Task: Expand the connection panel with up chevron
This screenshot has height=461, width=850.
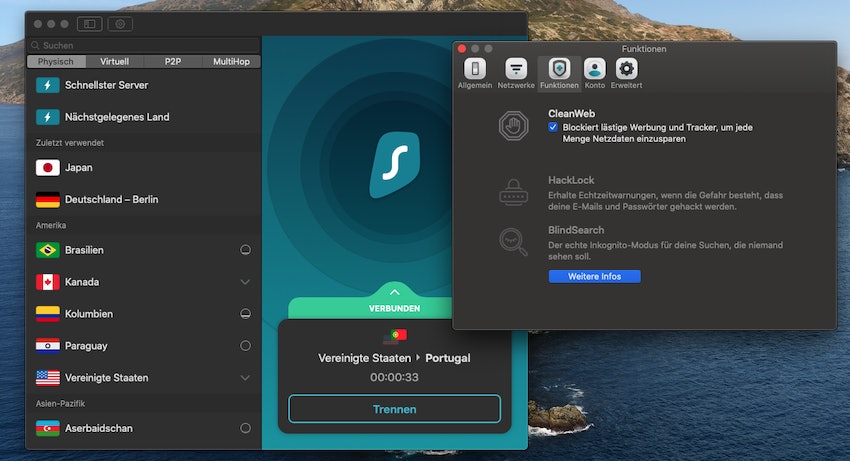Action: (x=394, y=290)
